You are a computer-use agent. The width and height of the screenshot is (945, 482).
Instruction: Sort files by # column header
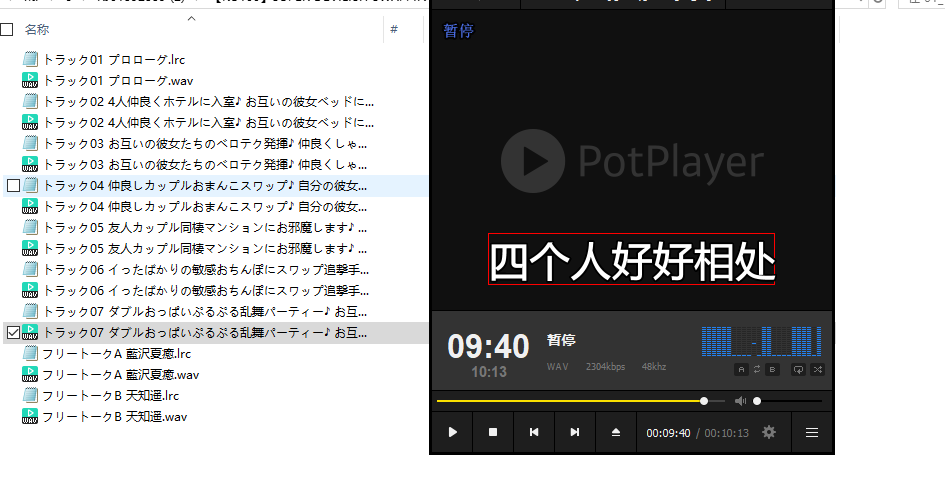pos(394,29)
